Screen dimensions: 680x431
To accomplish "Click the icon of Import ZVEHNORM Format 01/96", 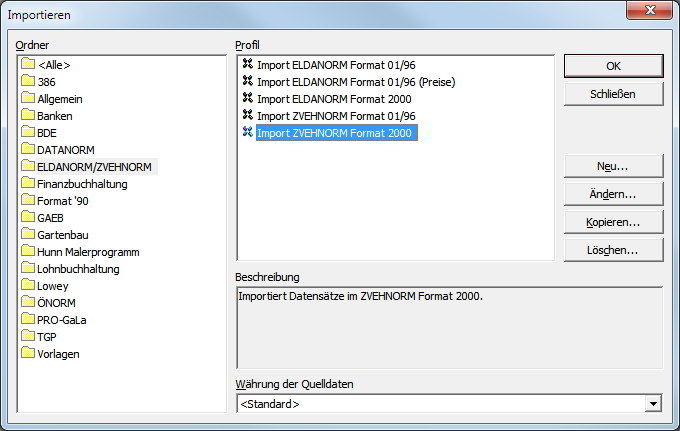I will pos(247,115).
